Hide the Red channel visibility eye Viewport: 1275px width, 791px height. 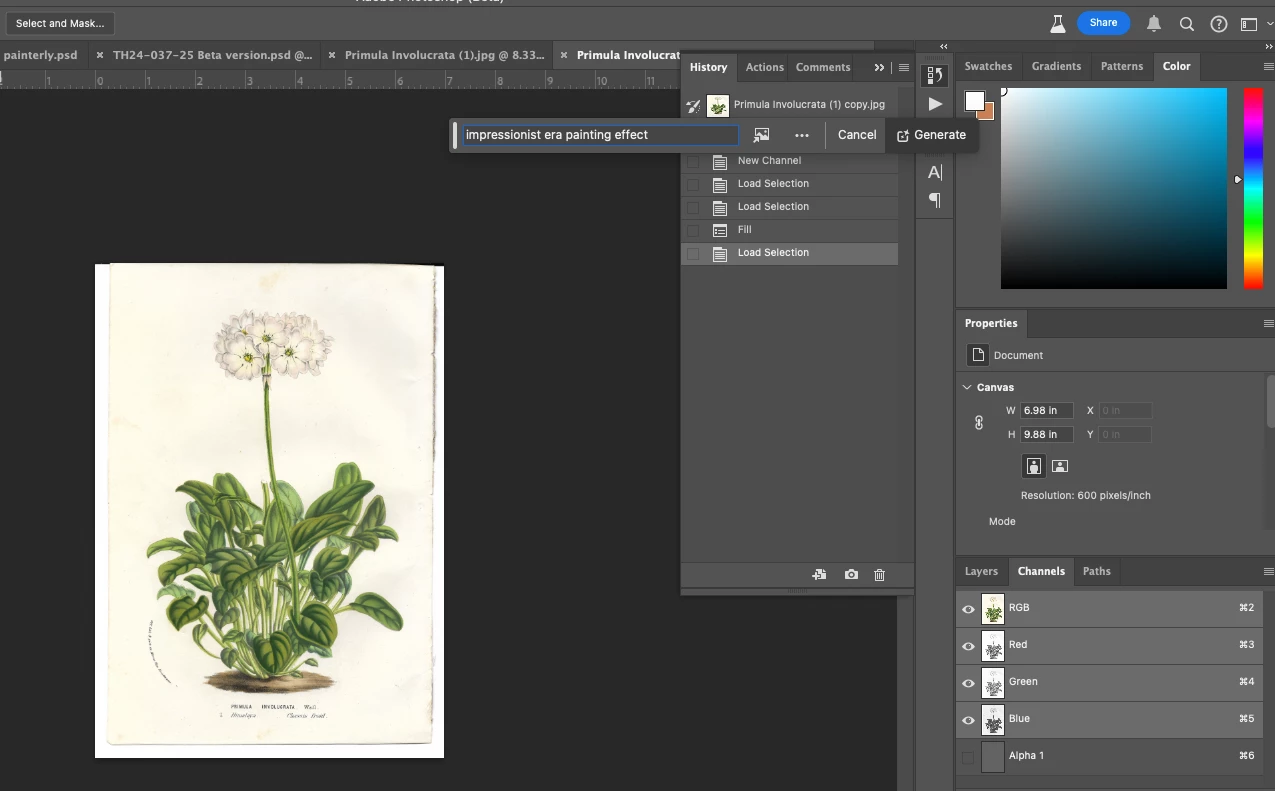click(968, 646)
